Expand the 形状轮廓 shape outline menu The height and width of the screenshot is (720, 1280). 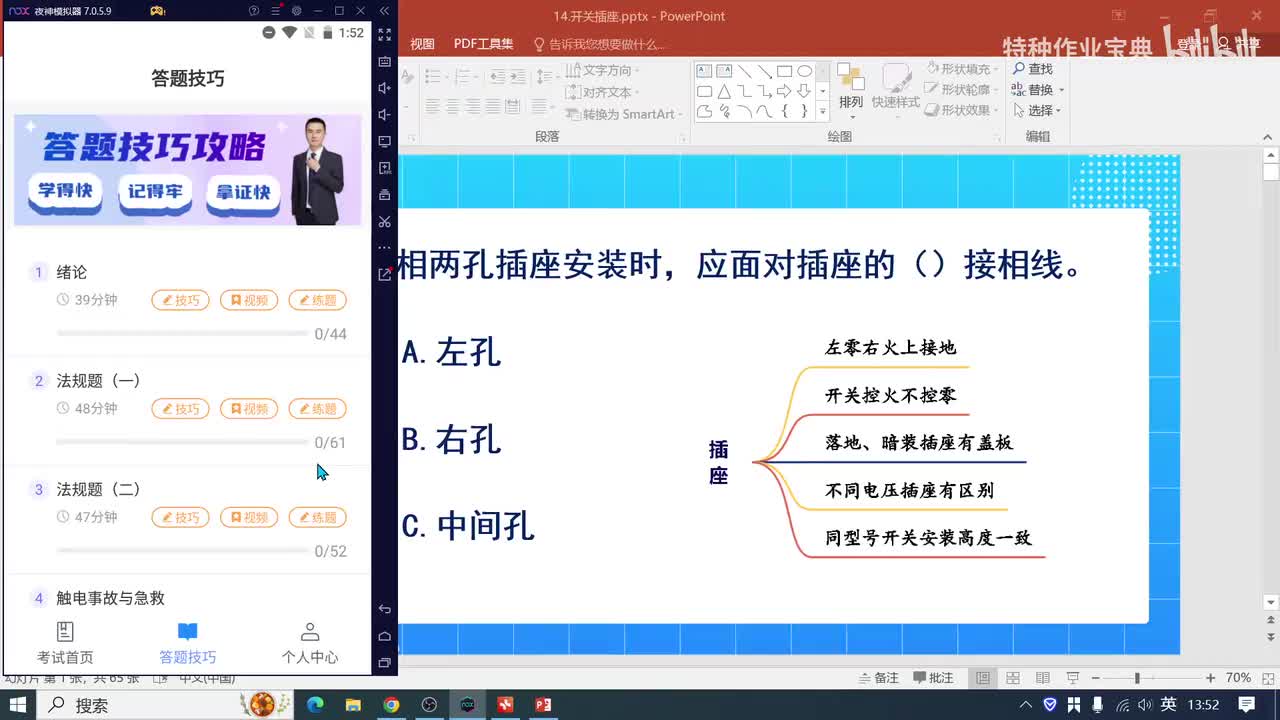click(962, 90)
